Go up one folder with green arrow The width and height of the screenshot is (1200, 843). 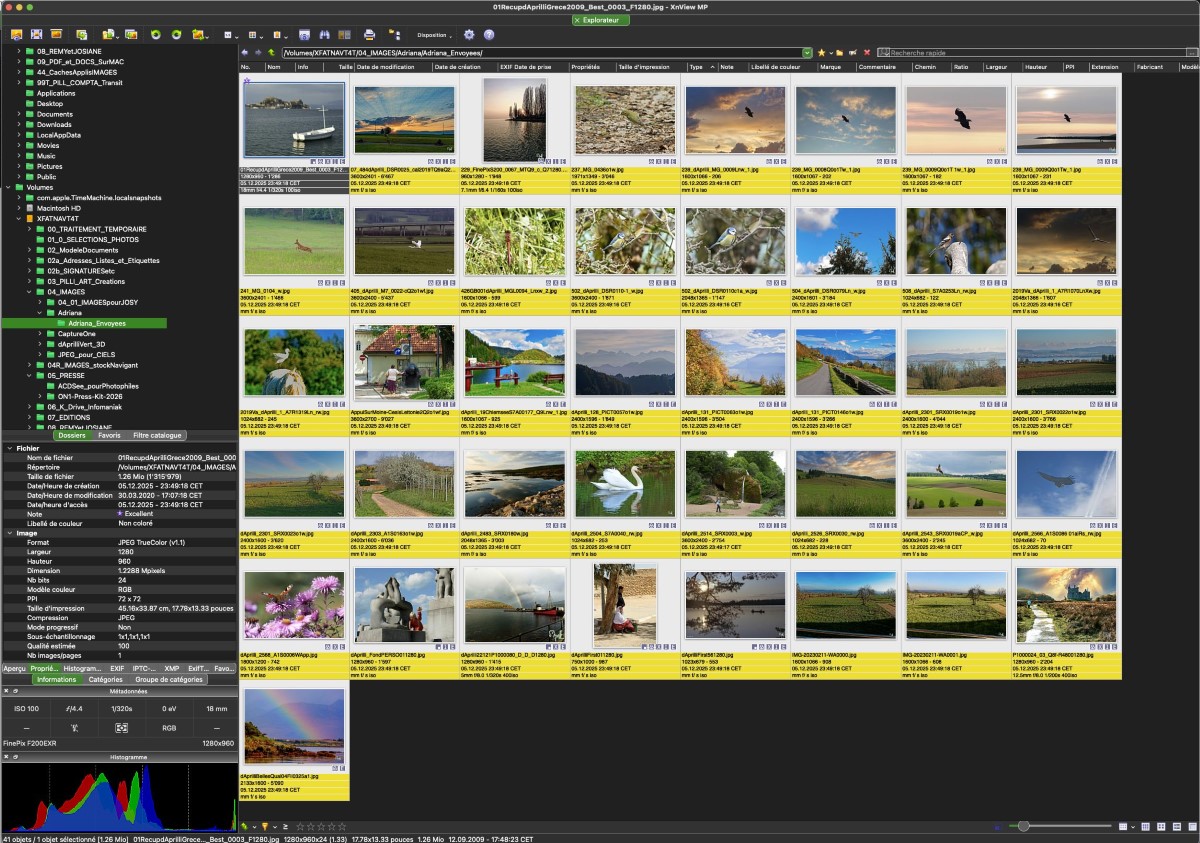(271, 52)
